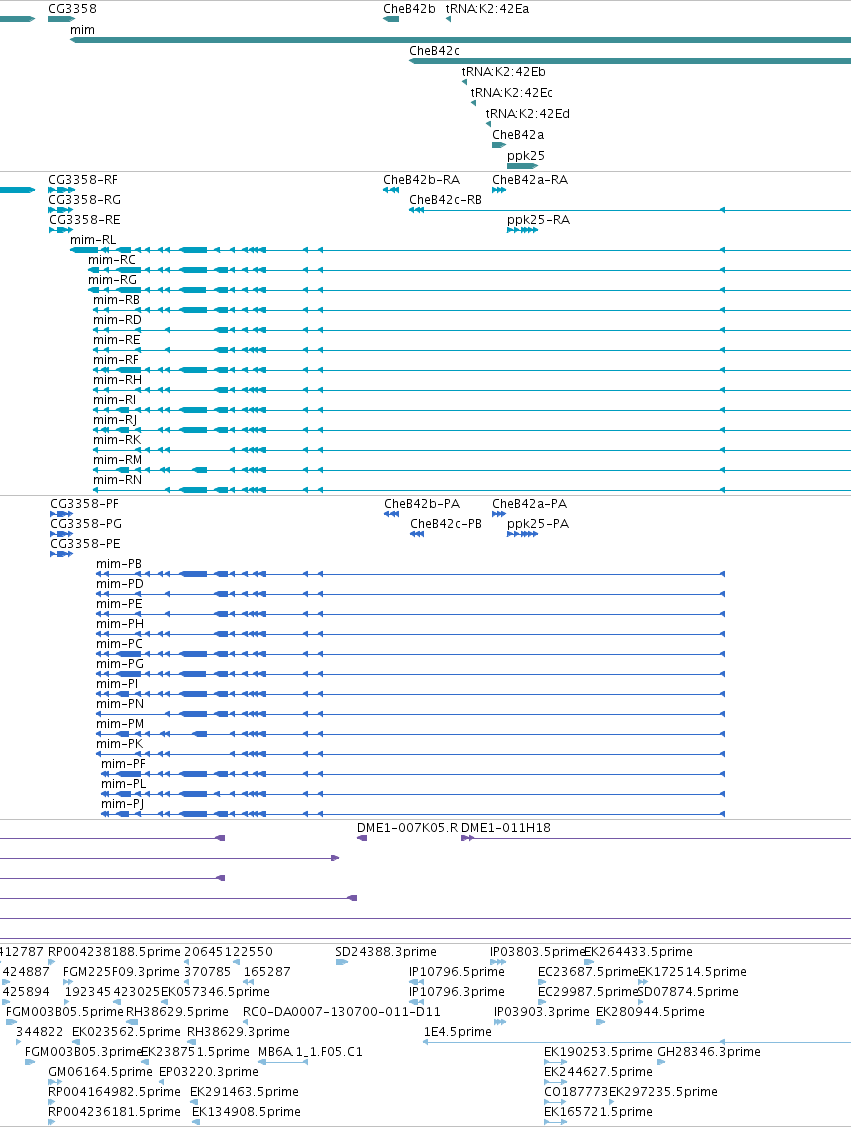The width and height of the screenshot is (851, 1127).
Task: Select the 1E4.5prime EST label
Action: 458,1031
